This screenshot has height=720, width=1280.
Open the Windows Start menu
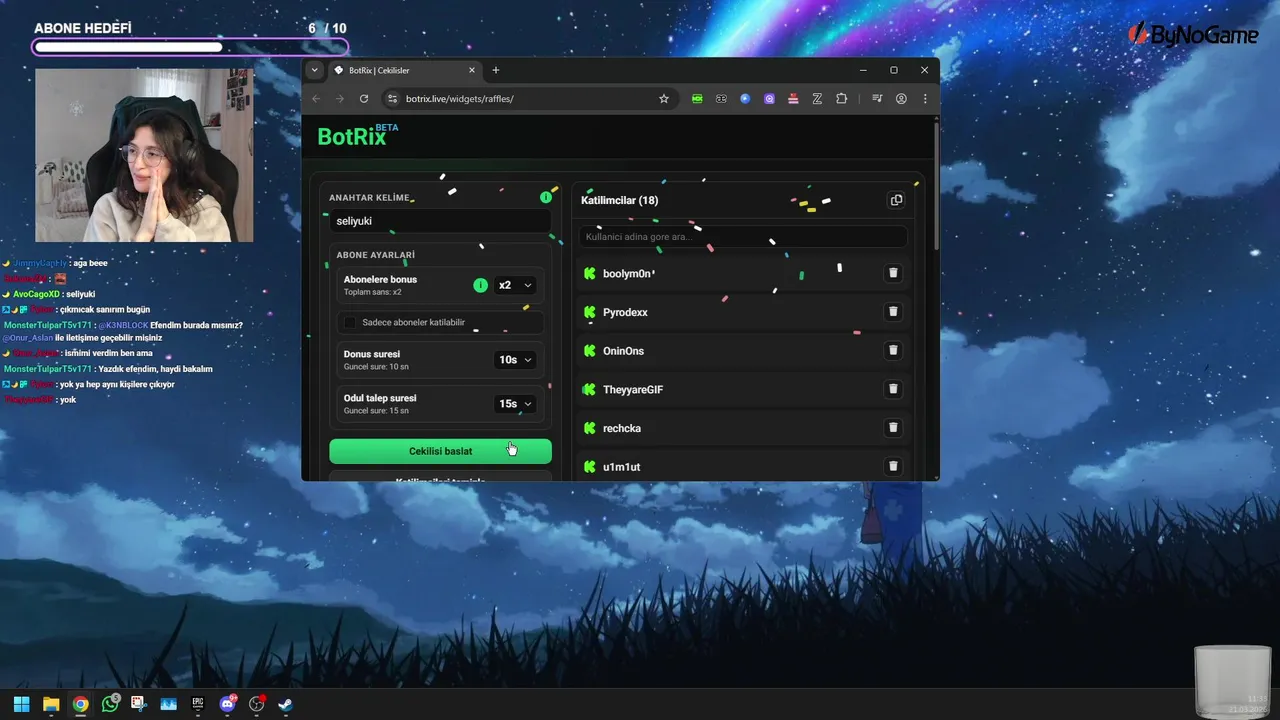click(x=21, y=704)
